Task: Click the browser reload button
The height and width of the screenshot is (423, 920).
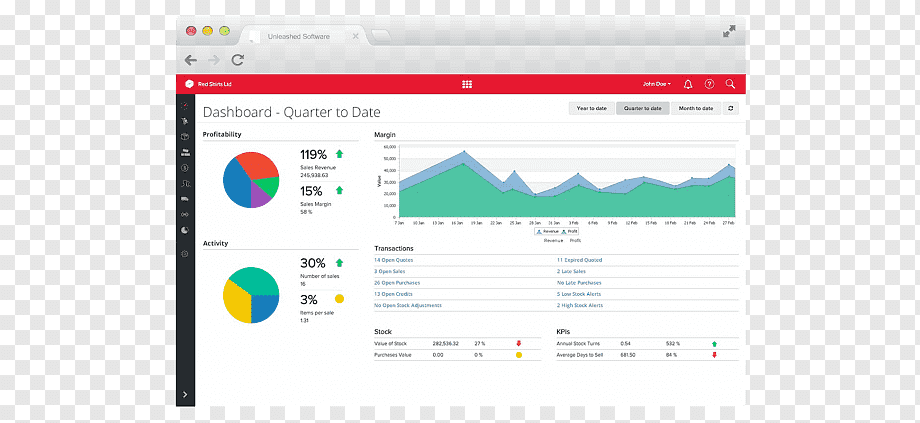Action: click(x=238, y=59)
